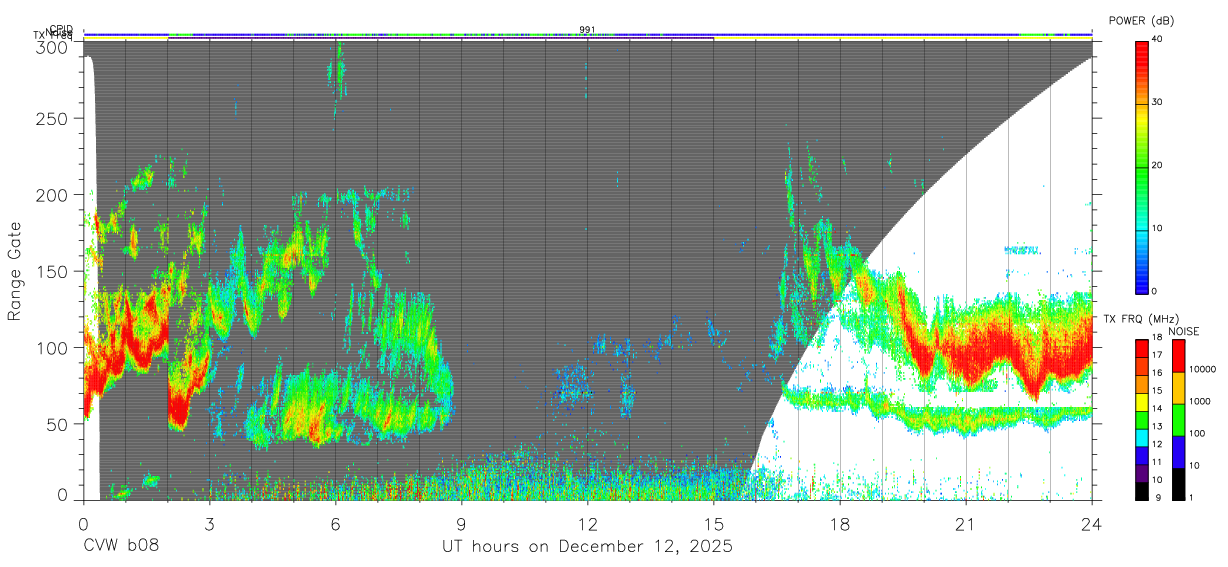Image resolution: width=1228 pixels, height=567 pixels.
Task: Pick the purple 10–11 MHz frequency swatch
Action: click(x=1142, y=473)
